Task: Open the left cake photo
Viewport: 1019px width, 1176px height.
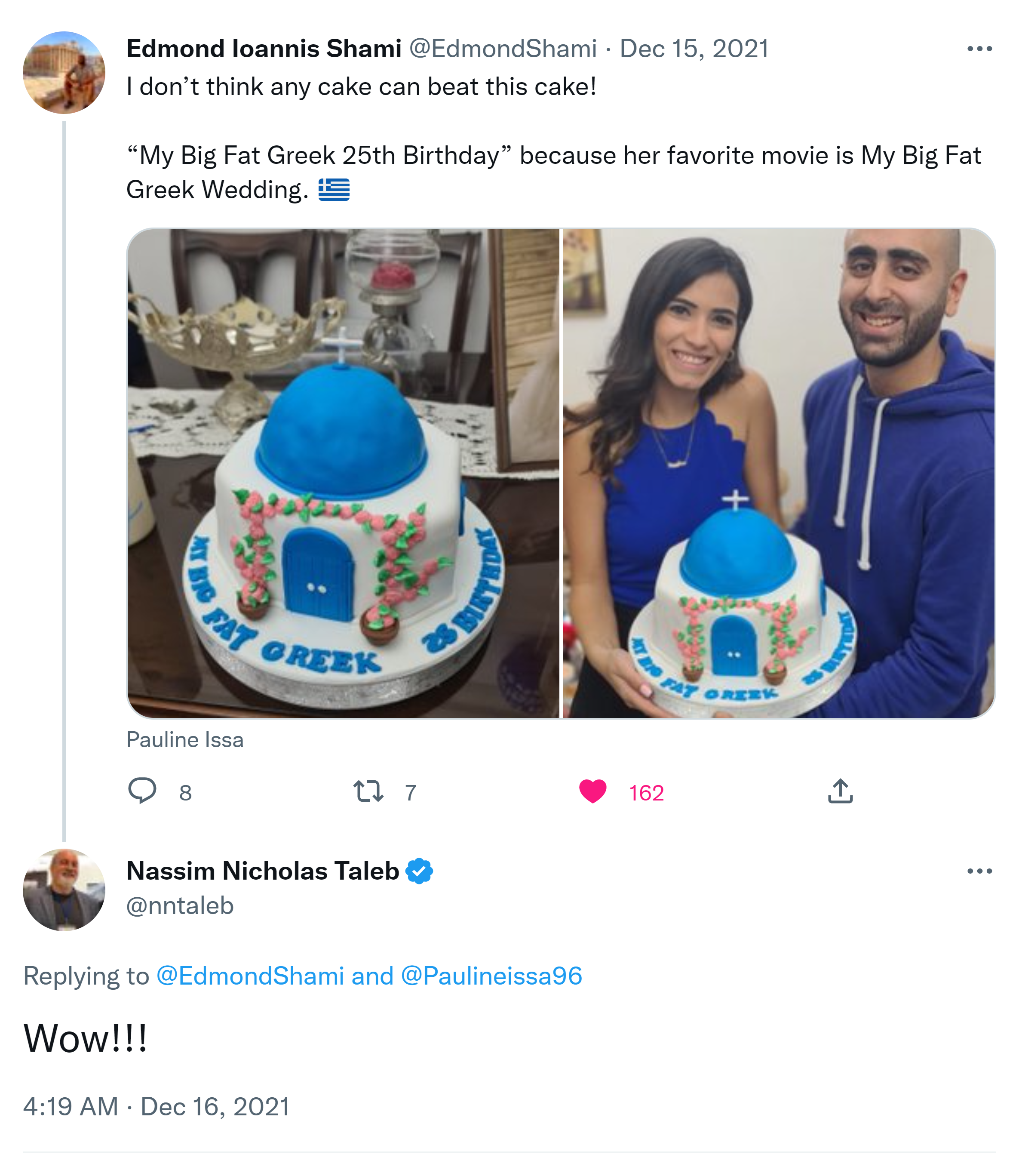Action: (344, 473)
